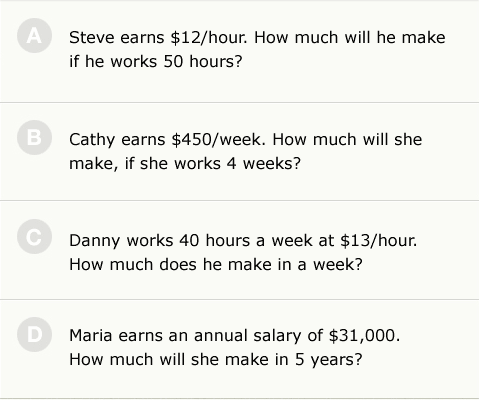Click the '$450/week' amount in option B
The height and width of the screenshot is (400, 479).
coord(218,139)
